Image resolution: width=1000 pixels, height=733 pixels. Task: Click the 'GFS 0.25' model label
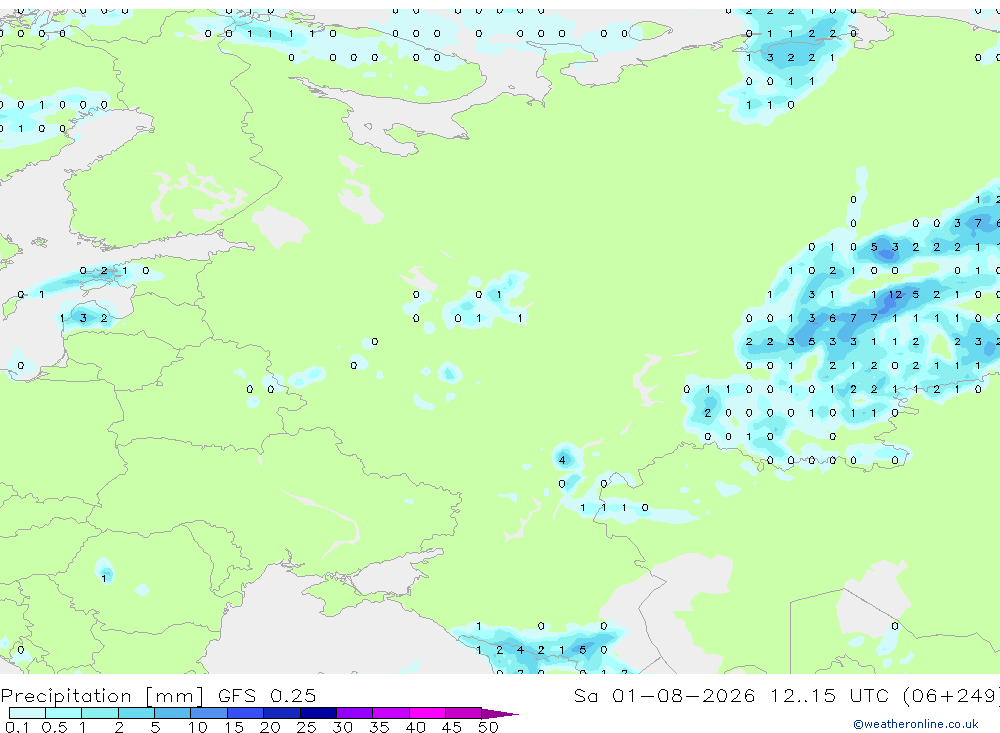[267, 695]
